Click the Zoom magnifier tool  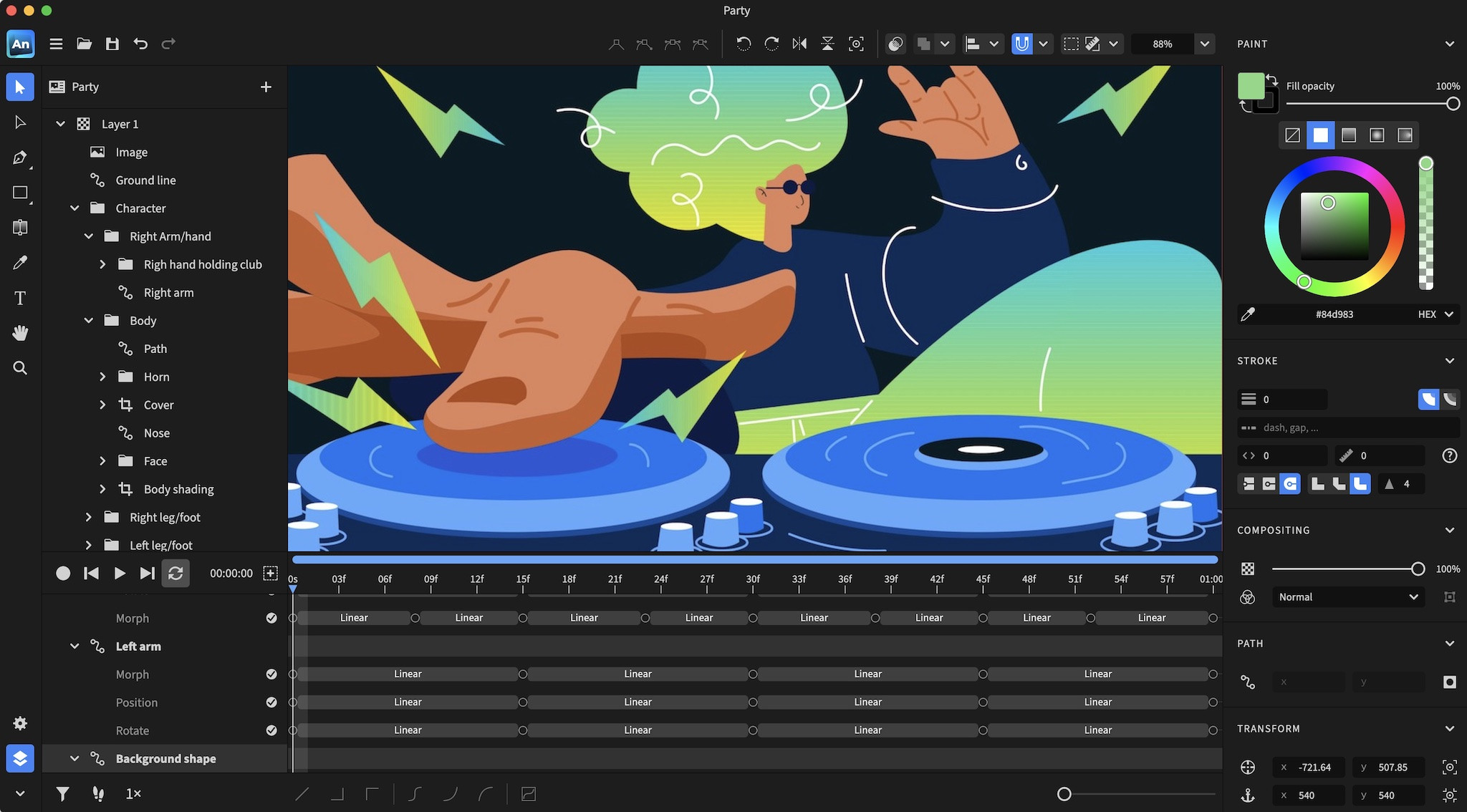(x=20, y=368)
